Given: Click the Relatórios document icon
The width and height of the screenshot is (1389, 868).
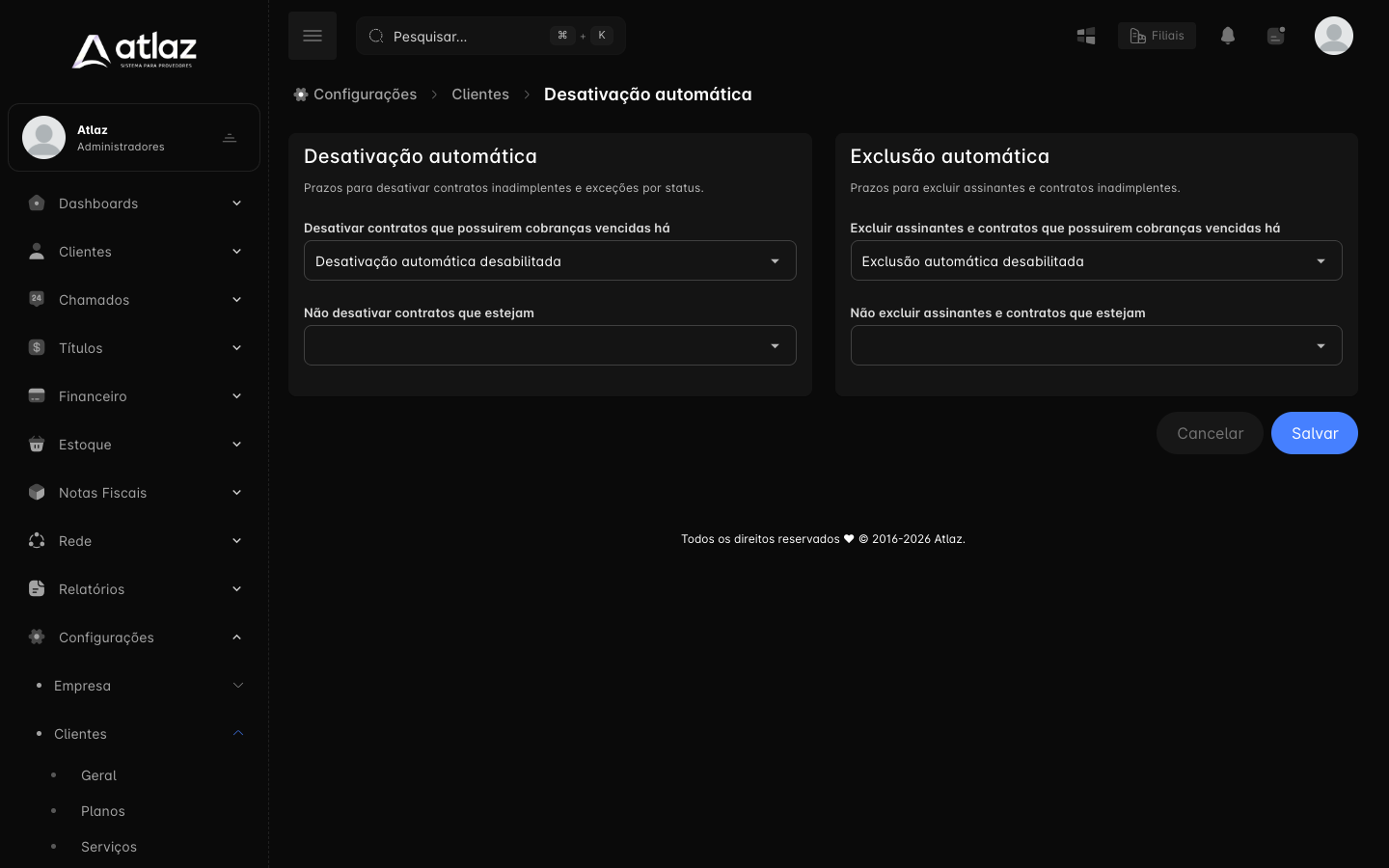Looking at the screenshot, I should (37, 588).
